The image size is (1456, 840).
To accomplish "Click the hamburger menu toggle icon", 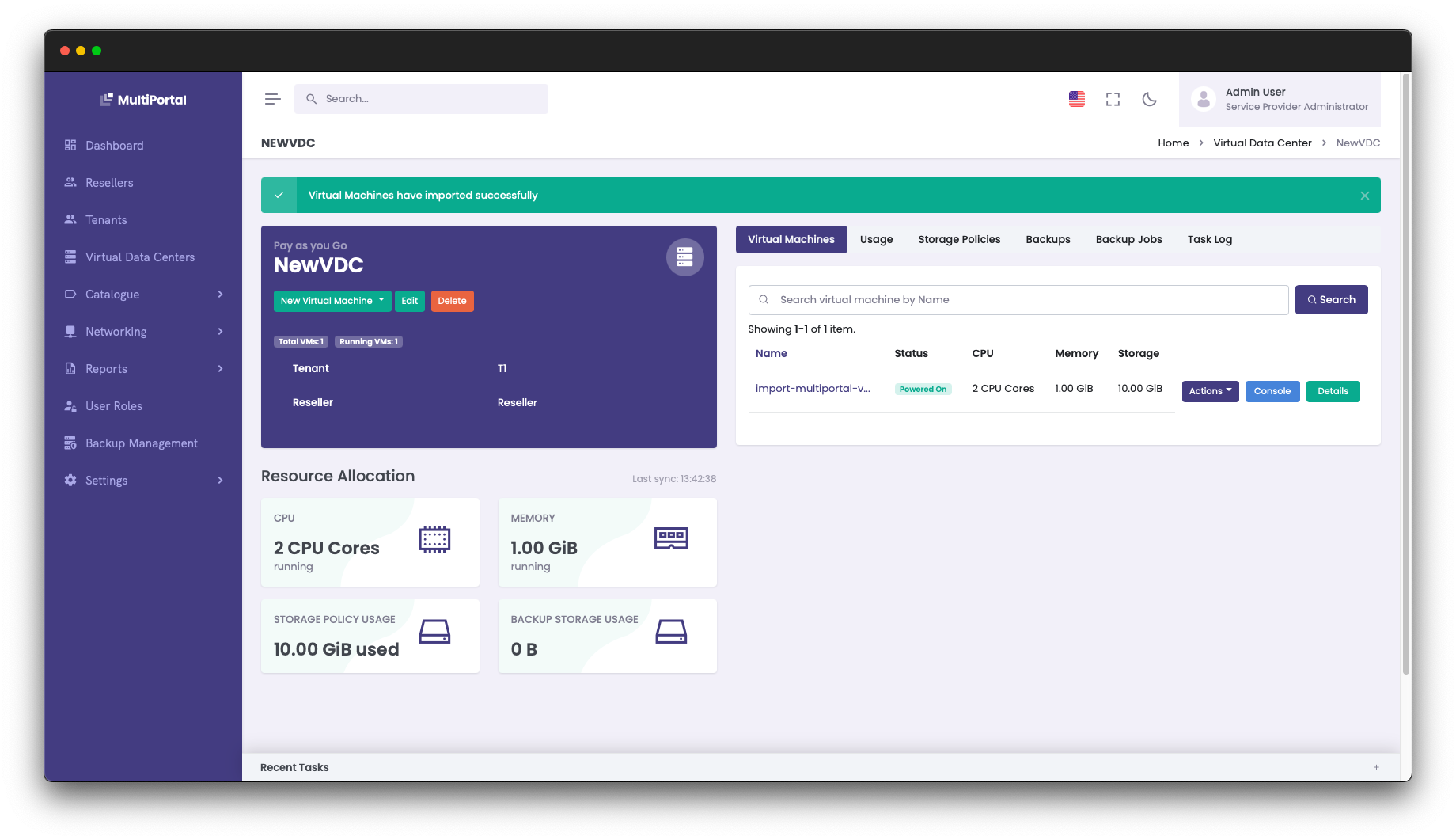I will click(x=272, y=99).
